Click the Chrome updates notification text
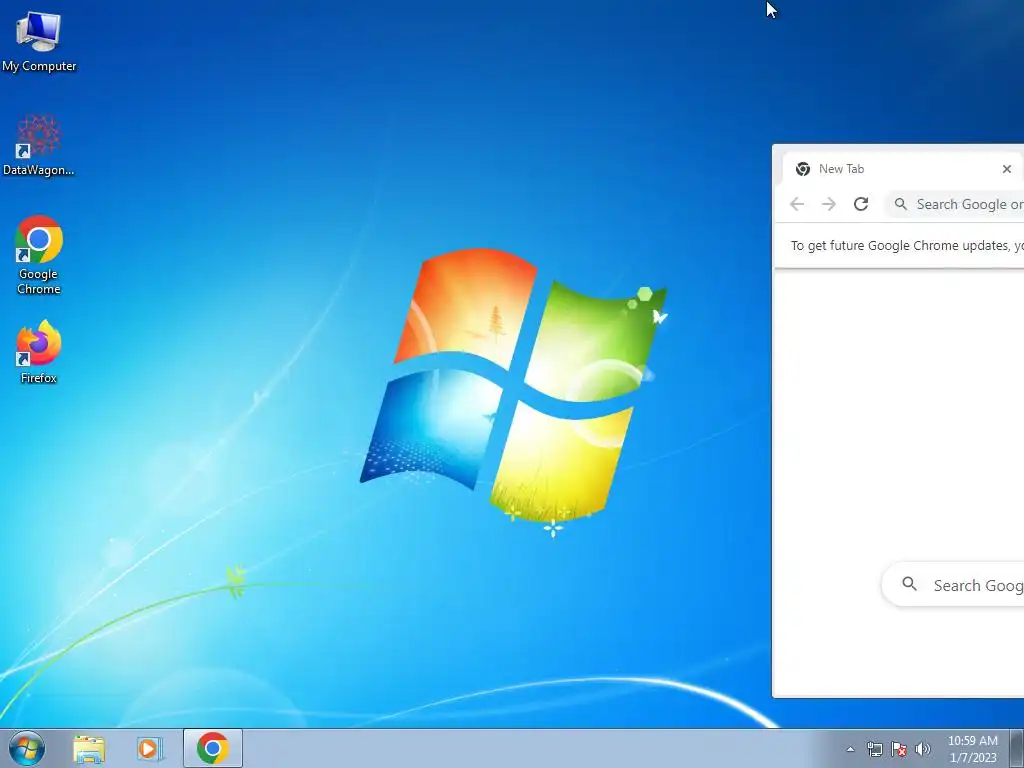Image resolution: width=1024 pixels, height=768 pixels. 906,246
